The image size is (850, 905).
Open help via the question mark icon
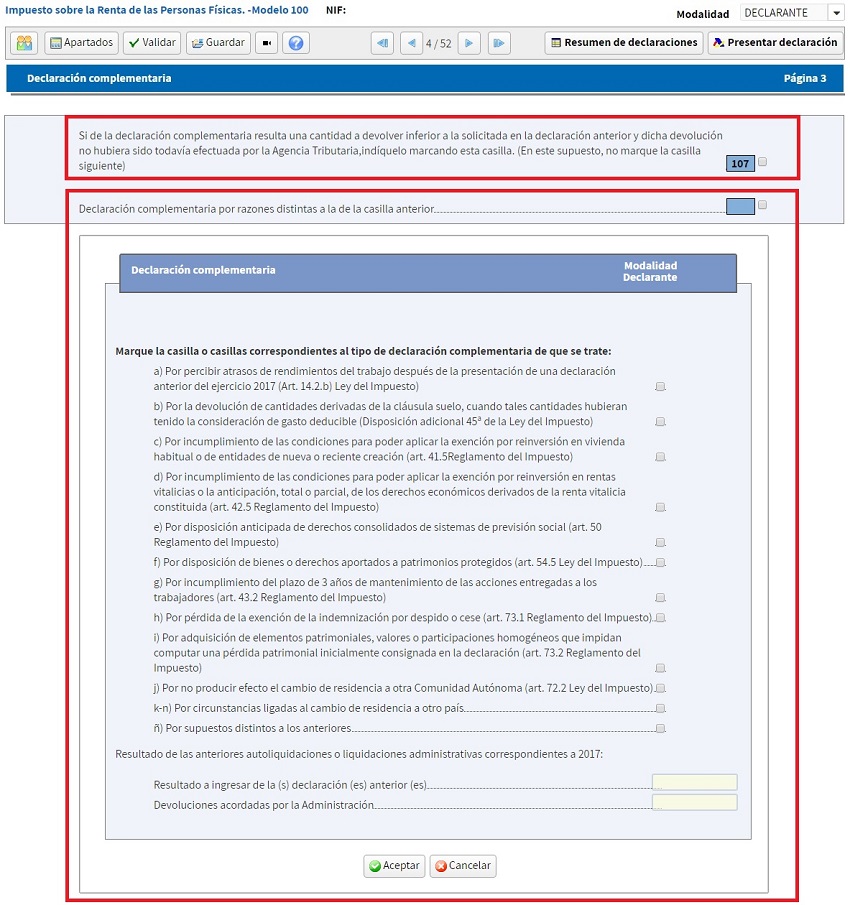[x=296, y=43]
